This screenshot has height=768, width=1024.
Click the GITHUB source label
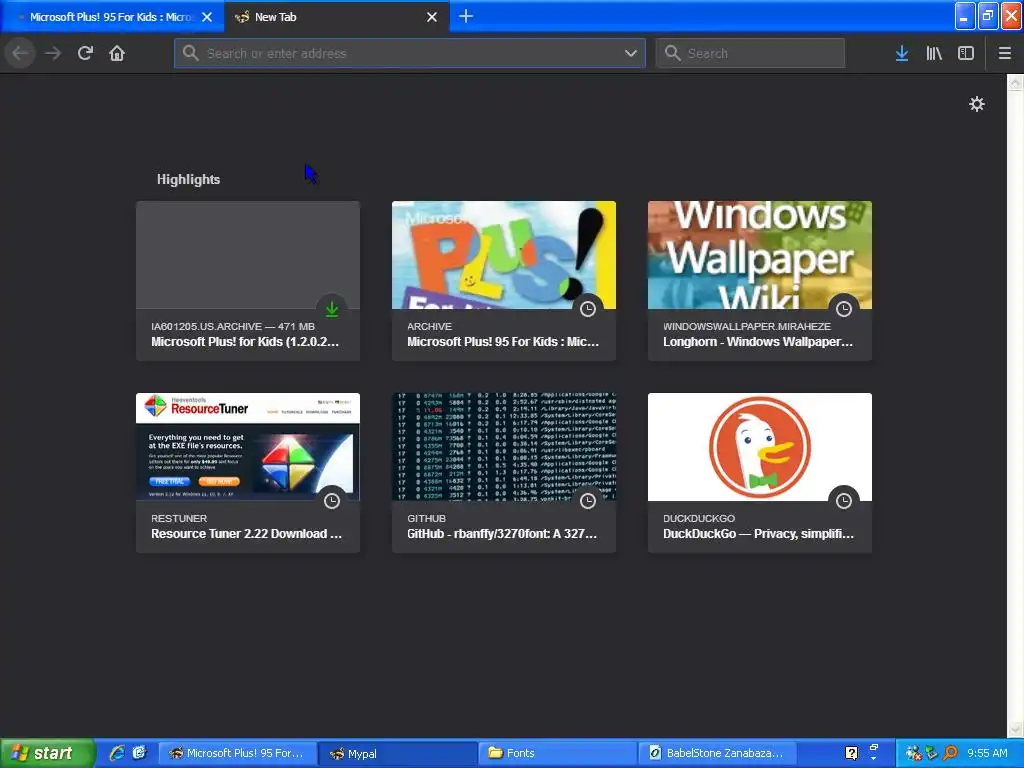(426, 518)
